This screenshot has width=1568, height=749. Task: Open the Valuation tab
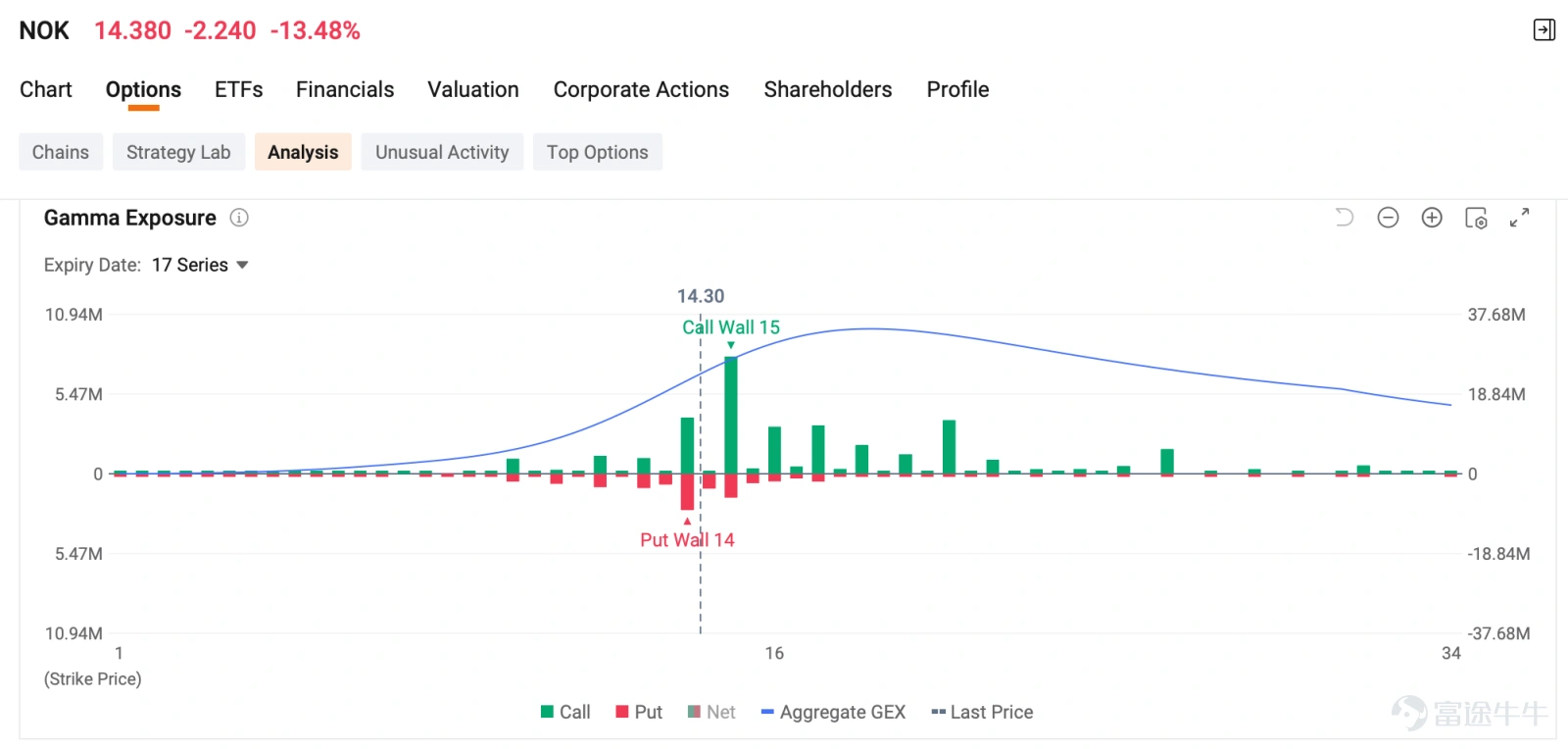473,89
